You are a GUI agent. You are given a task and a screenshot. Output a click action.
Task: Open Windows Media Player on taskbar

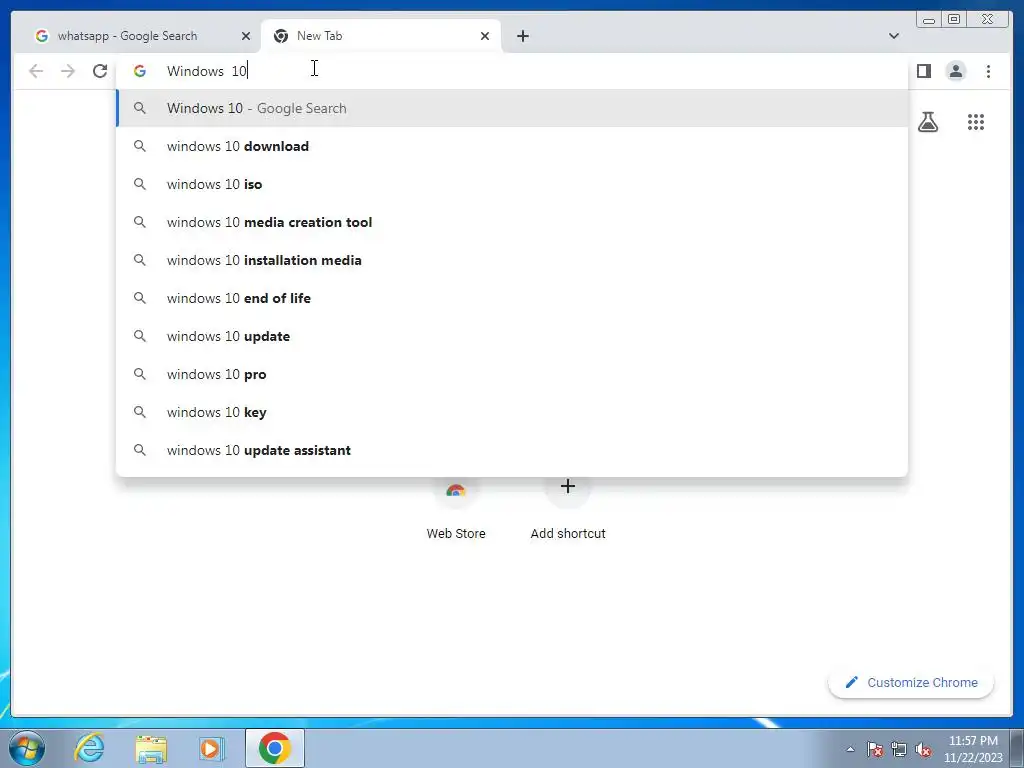tap(211, 748)
